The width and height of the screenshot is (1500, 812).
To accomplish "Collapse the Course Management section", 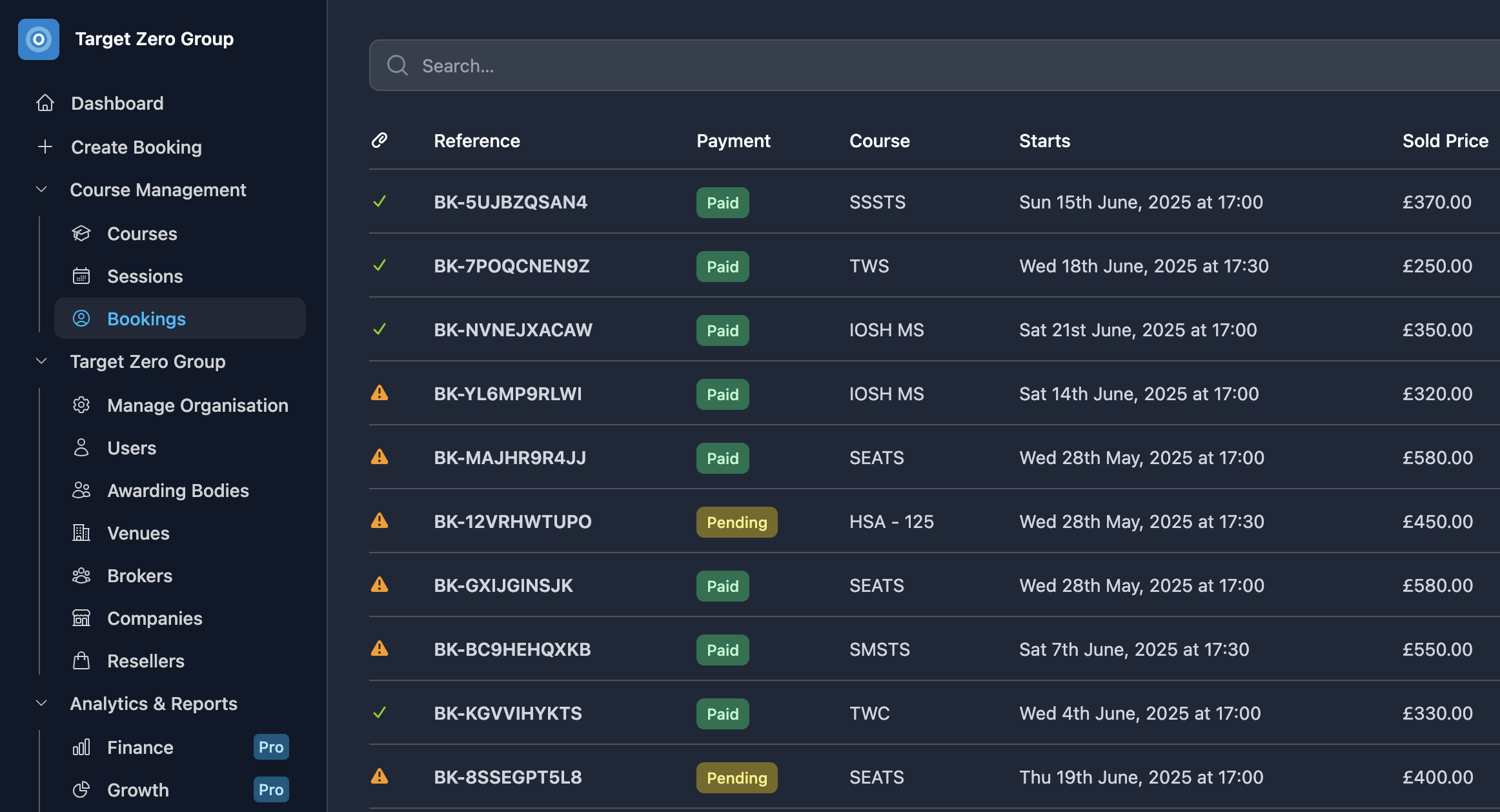I will pyautogui.click(x=41, y=189).
